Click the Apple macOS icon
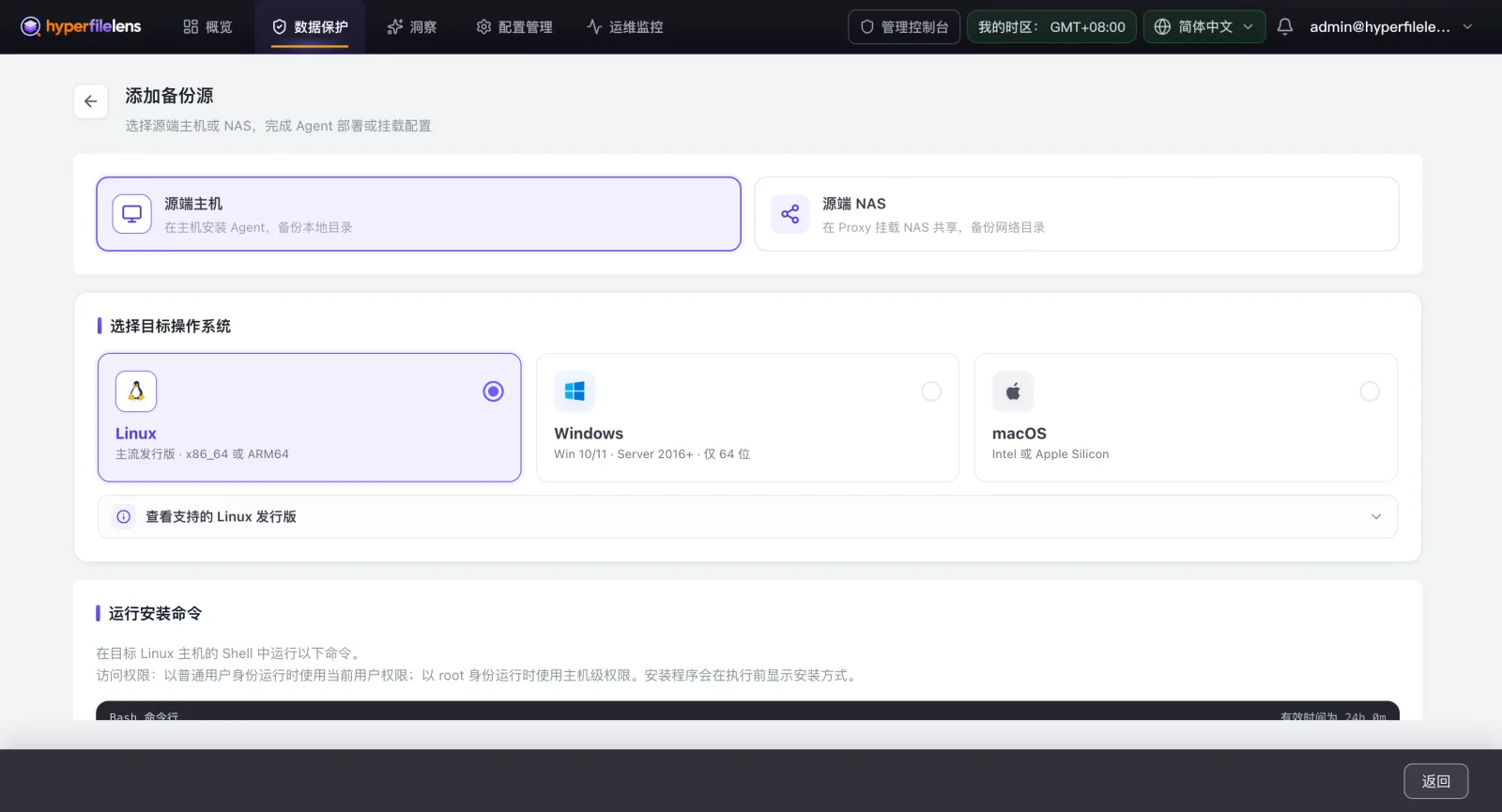 1013,391
